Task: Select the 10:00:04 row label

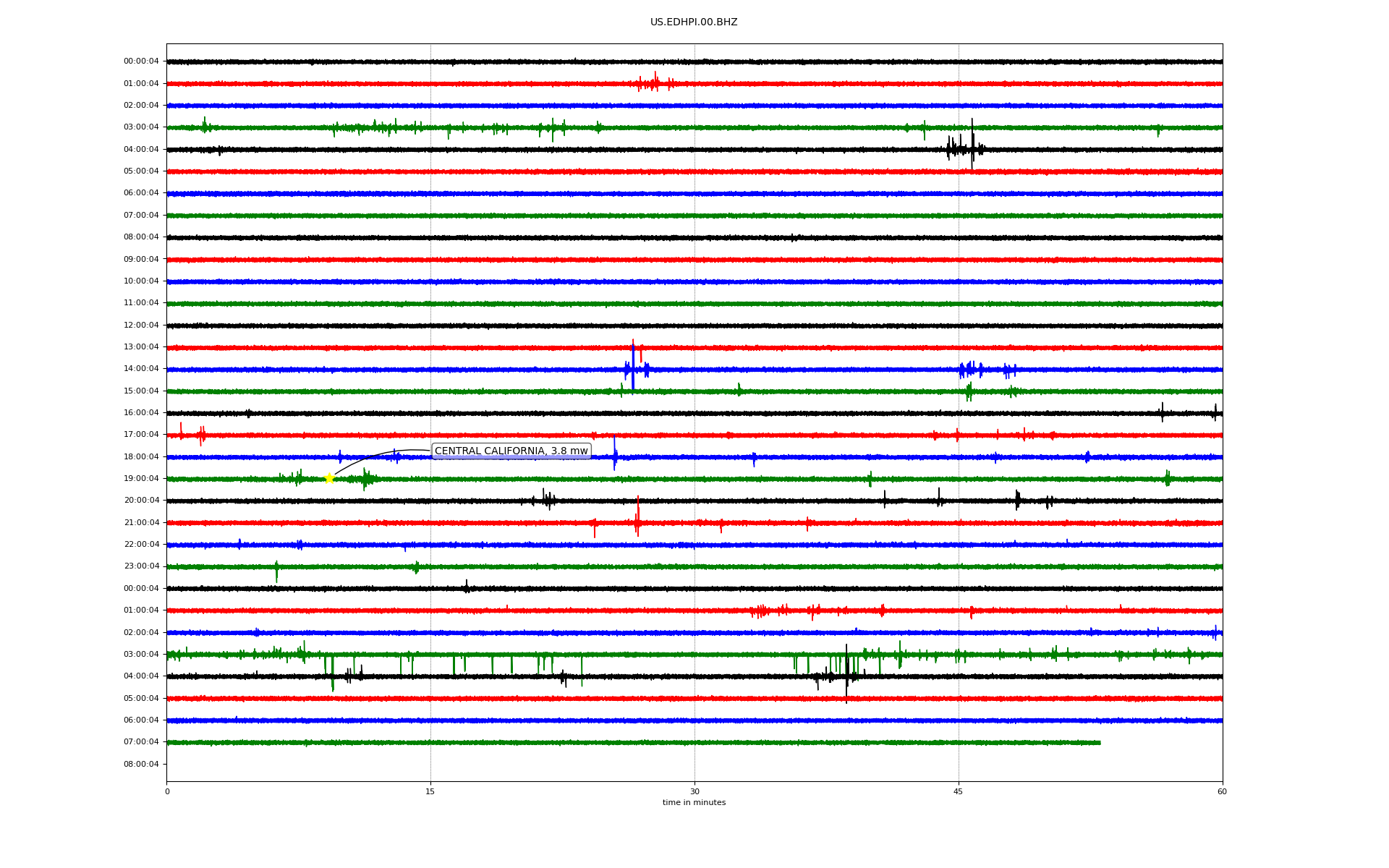Action: tap(141, 281)
